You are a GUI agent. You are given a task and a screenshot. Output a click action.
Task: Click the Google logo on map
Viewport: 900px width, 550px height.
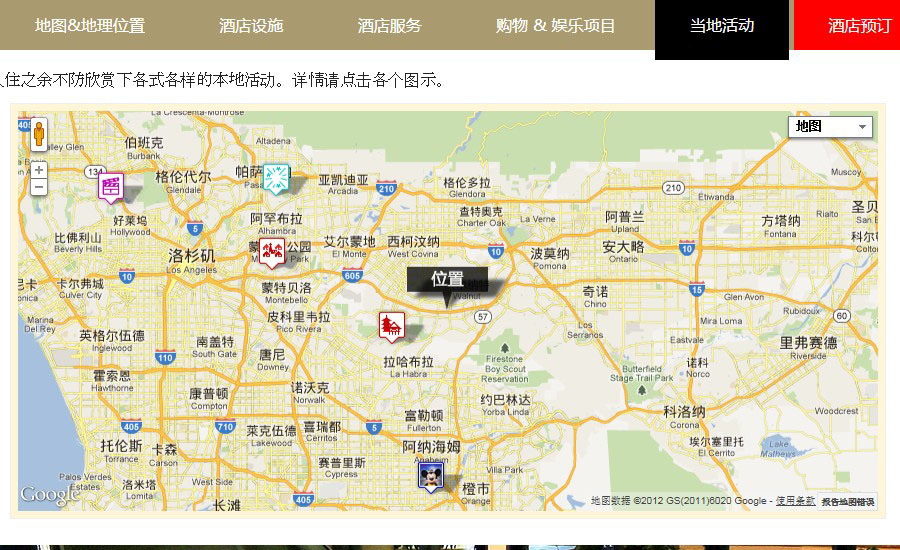[x=49, y=495]
